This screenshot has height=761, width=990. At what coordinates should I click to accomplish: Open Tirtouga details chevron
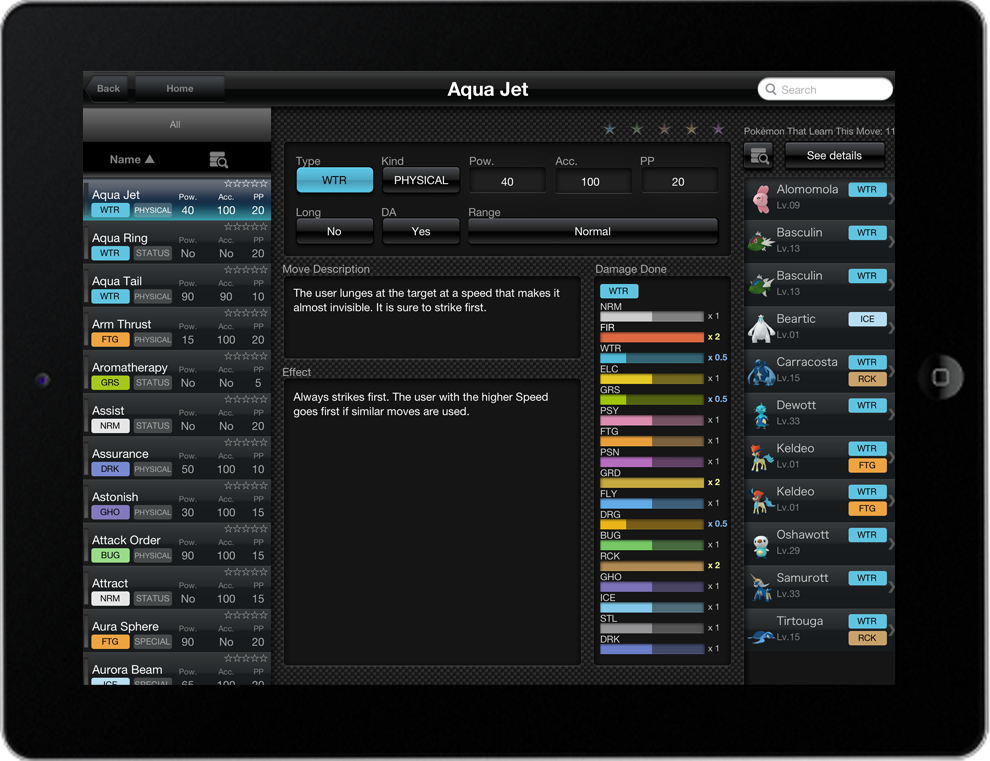click(891, 630)
